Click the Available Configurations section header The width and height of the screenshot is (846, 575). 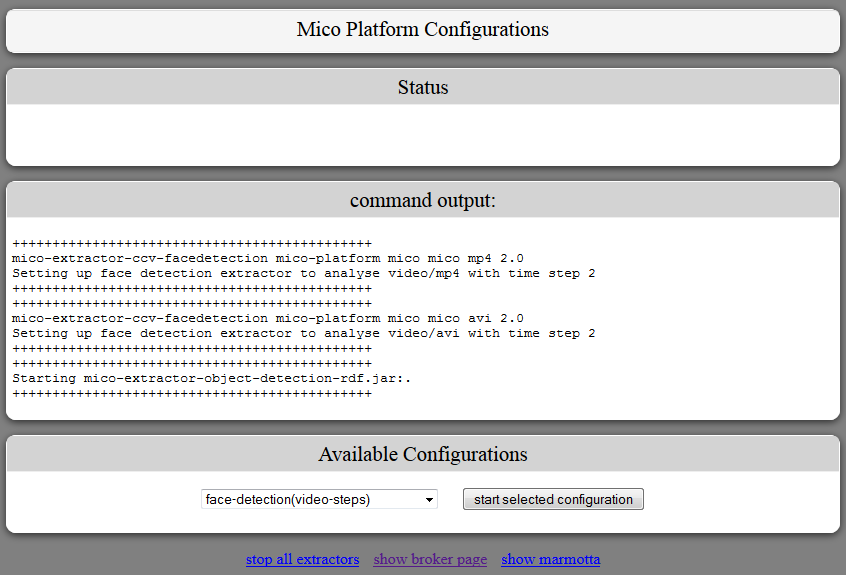[423, 454]
